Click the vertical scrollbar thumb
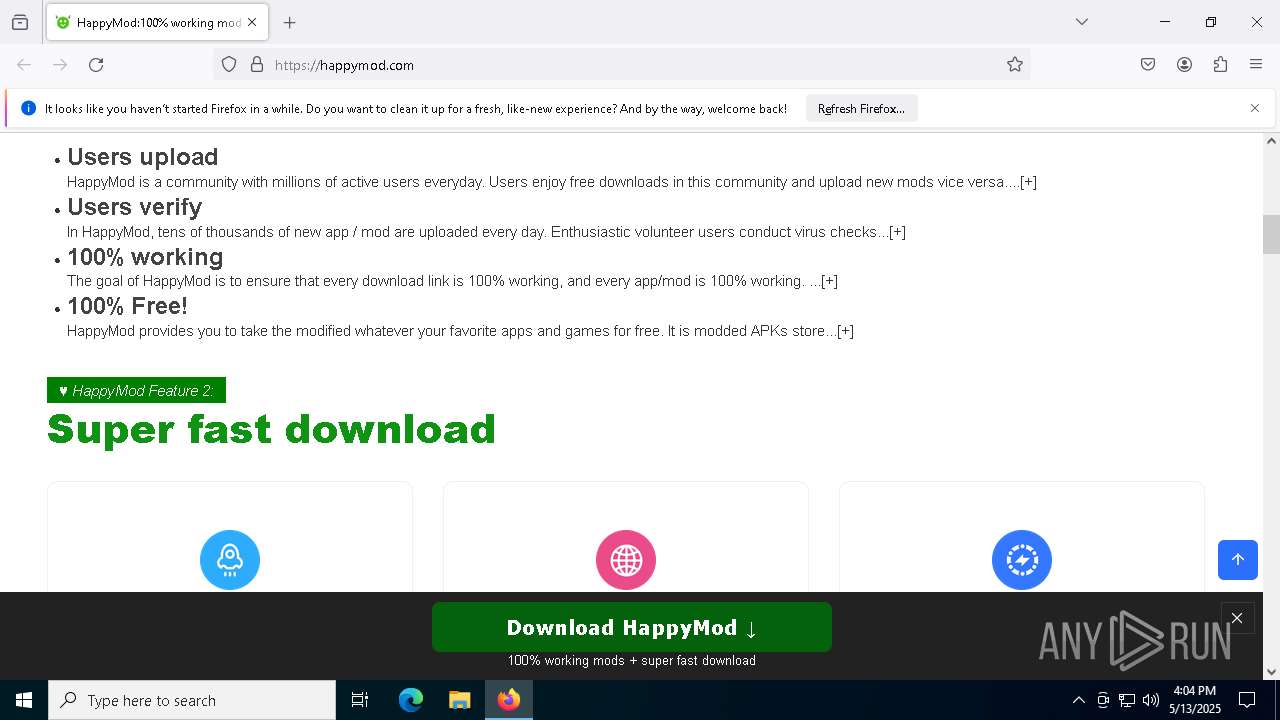Screen dimensions: 1280x720 pyautogui.click(x=1271, y=234)
